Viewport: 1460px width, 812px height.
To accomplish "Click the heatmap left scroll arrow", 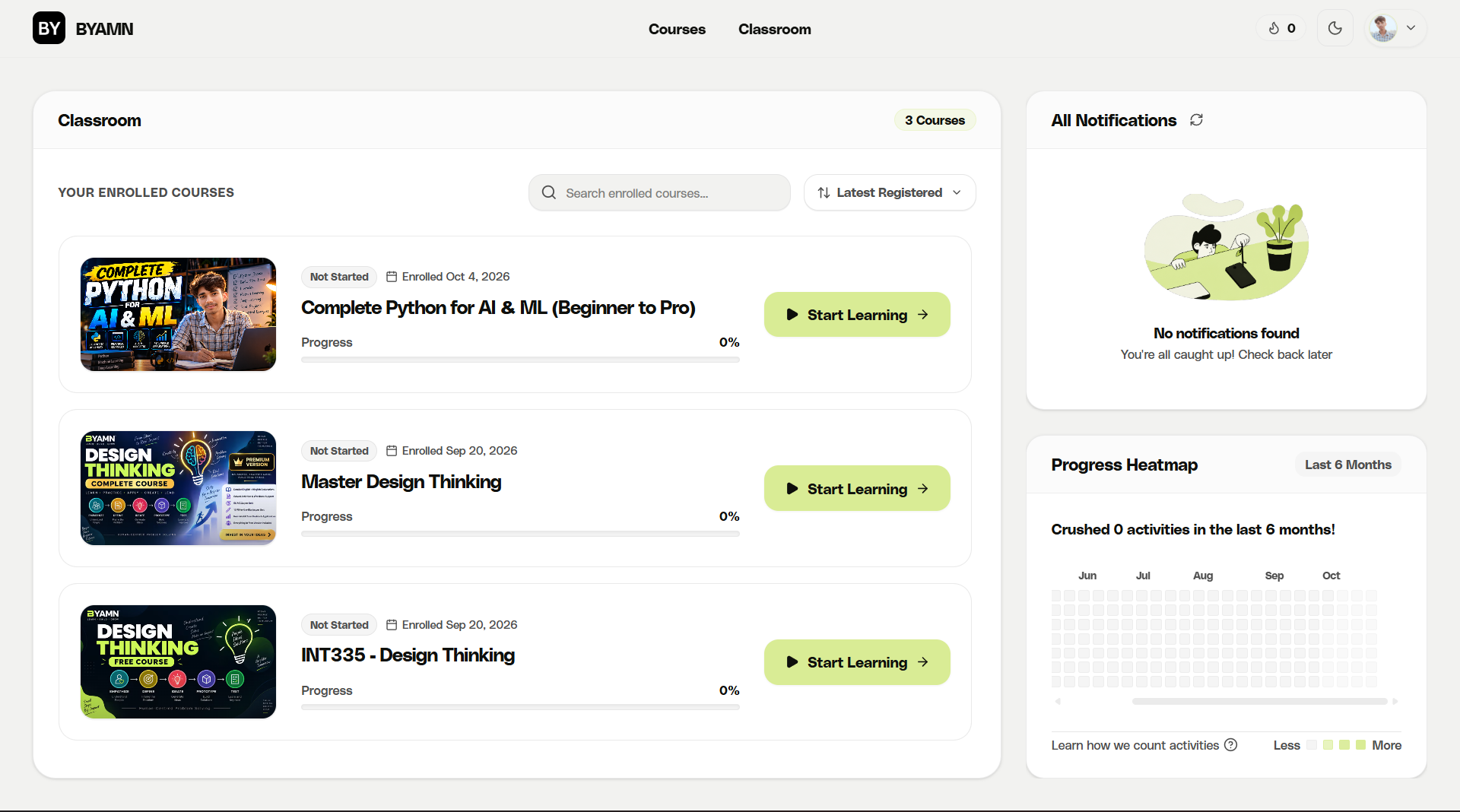I will coord(1057,701).
